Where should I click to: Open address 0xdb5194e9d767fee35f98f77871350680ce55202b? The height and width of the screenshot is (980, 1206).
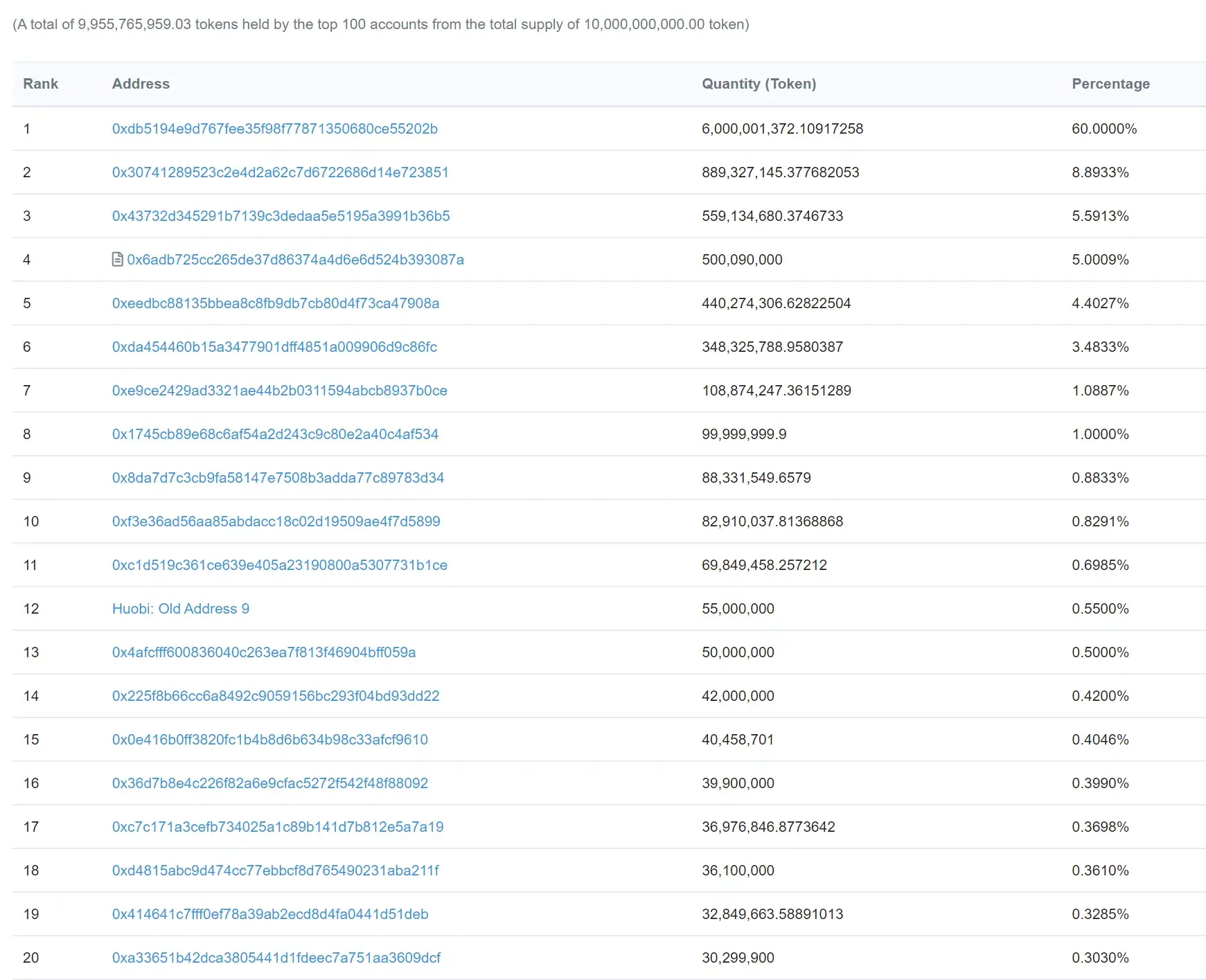pos(275,129)
